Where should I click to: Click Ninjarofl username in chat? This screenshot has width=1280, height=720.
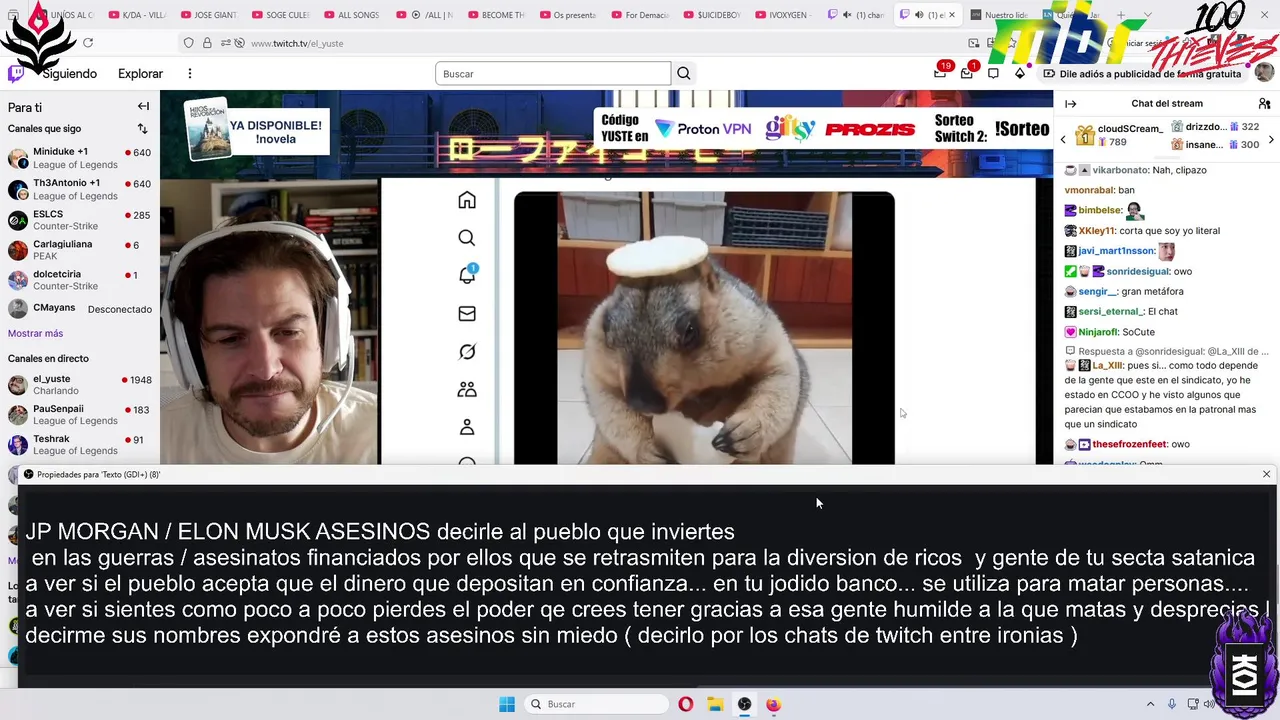(1098, 332)
